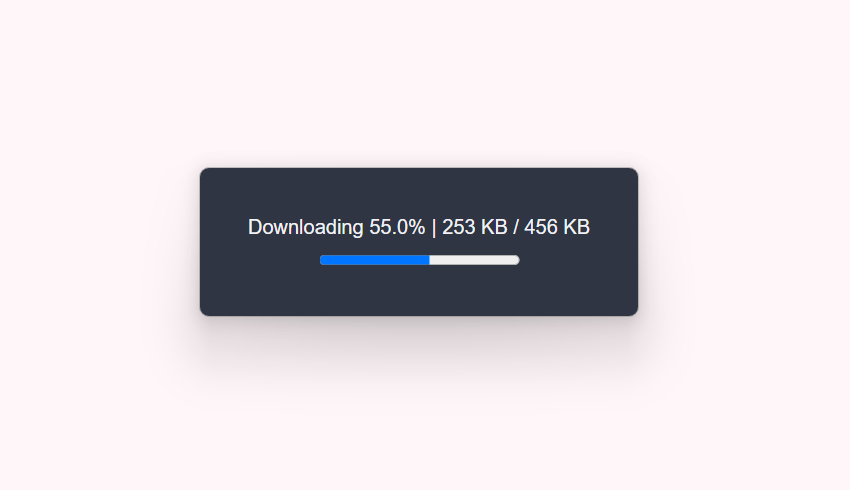Click the 253 KB downloaded amount
Viewport: 850px width, 490px height.
[474, 227]
